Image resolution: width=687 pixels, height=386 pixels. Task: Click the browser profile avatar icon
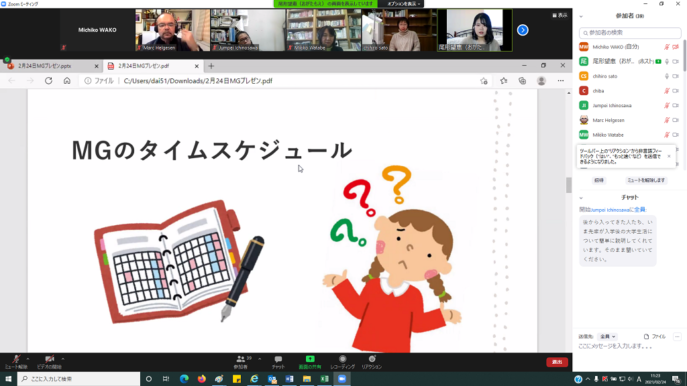542,81
